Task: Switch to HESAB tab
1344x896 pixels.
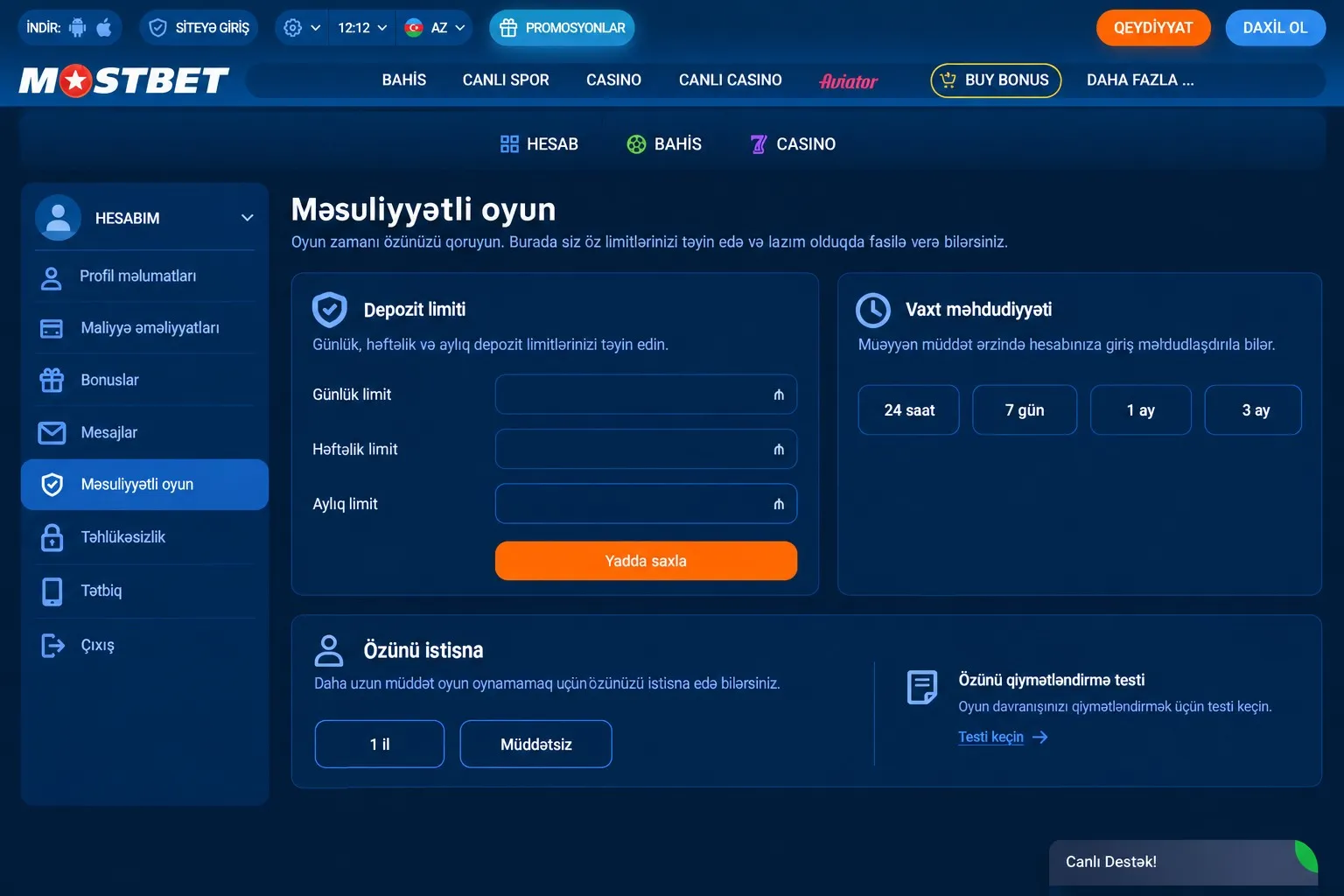Action: (x=539, y=144)
